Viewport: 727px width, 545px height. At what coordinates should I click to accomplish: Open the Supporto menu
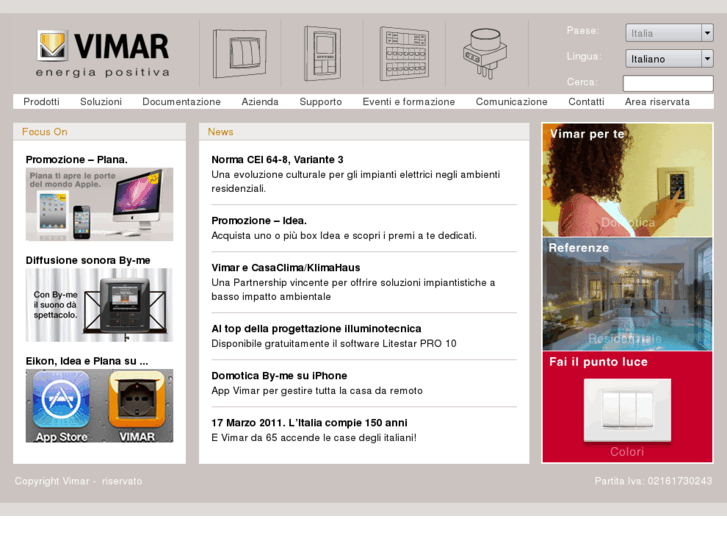tap(320, 102)
